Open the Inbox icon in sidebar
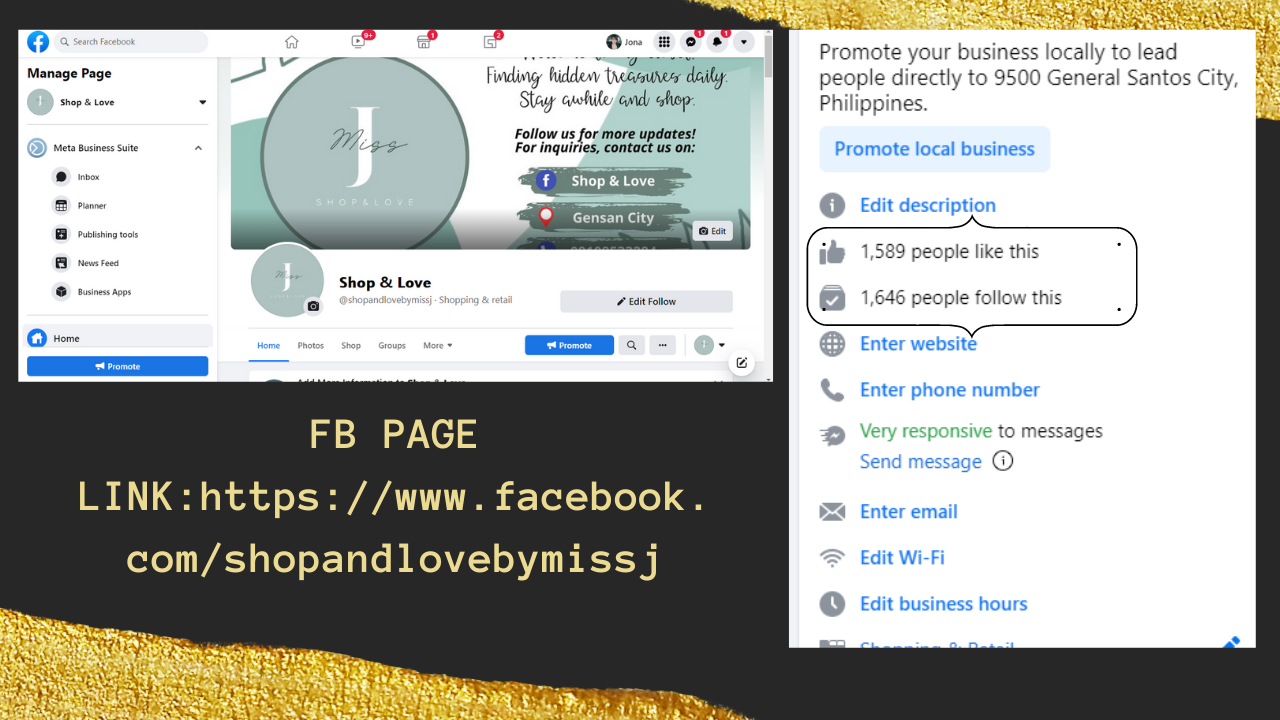This screenshot has width=1280, height=720. [x=61, y=177]
